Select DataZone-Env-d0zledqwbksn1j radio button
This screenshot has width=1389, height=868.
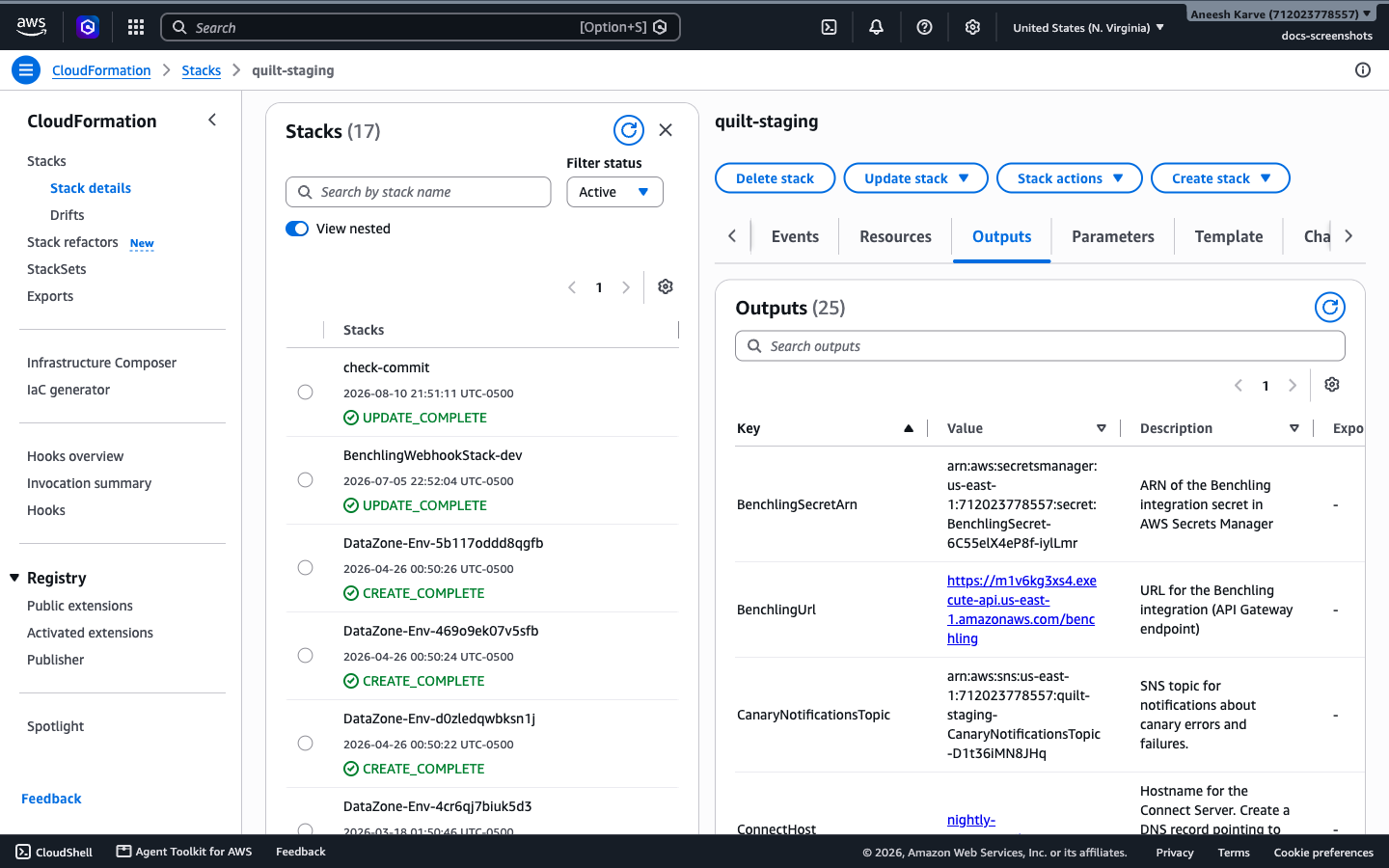tap(306, 743)
